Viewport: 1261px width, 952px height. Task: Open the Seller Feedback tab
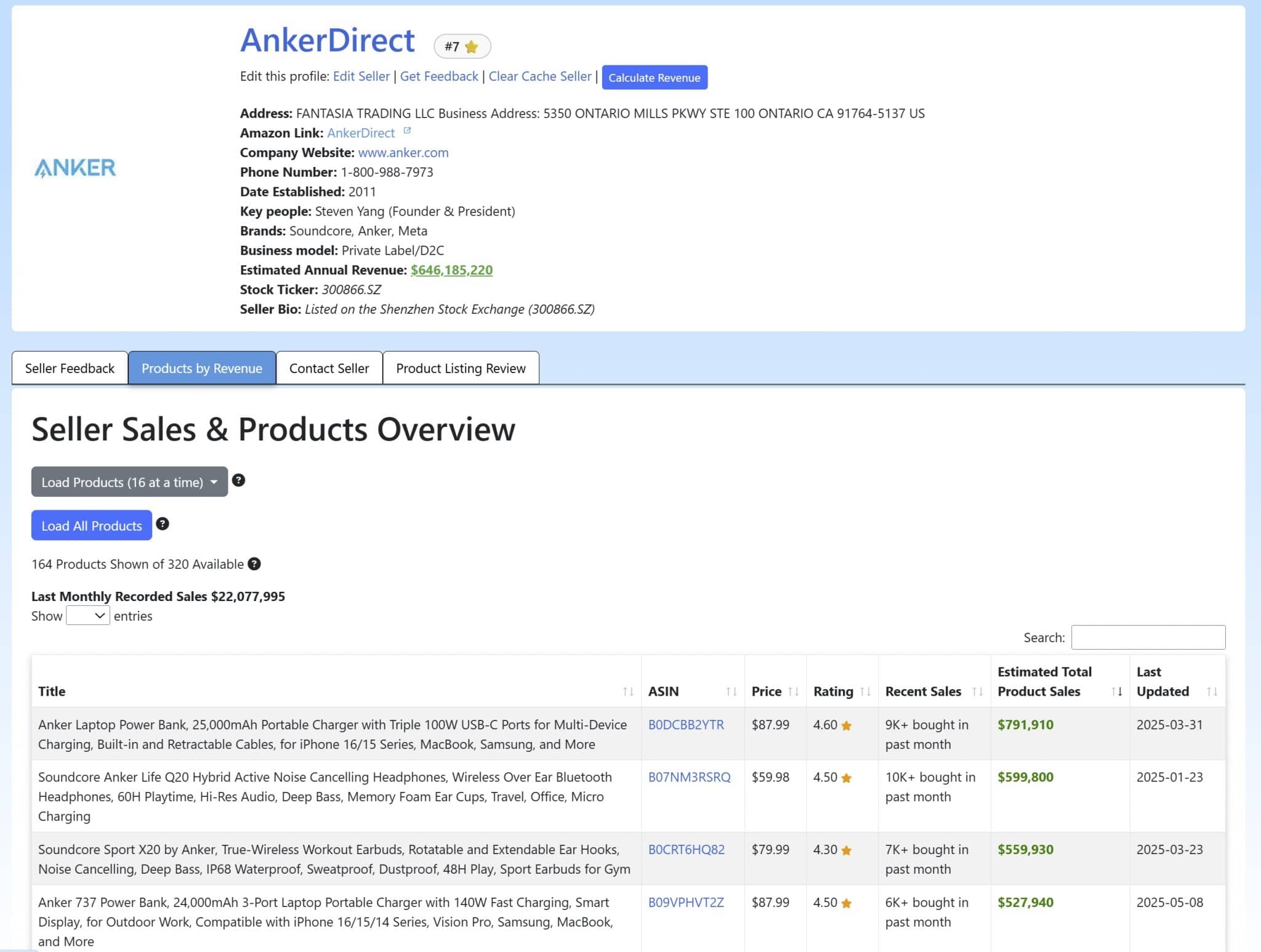[70, 368]
